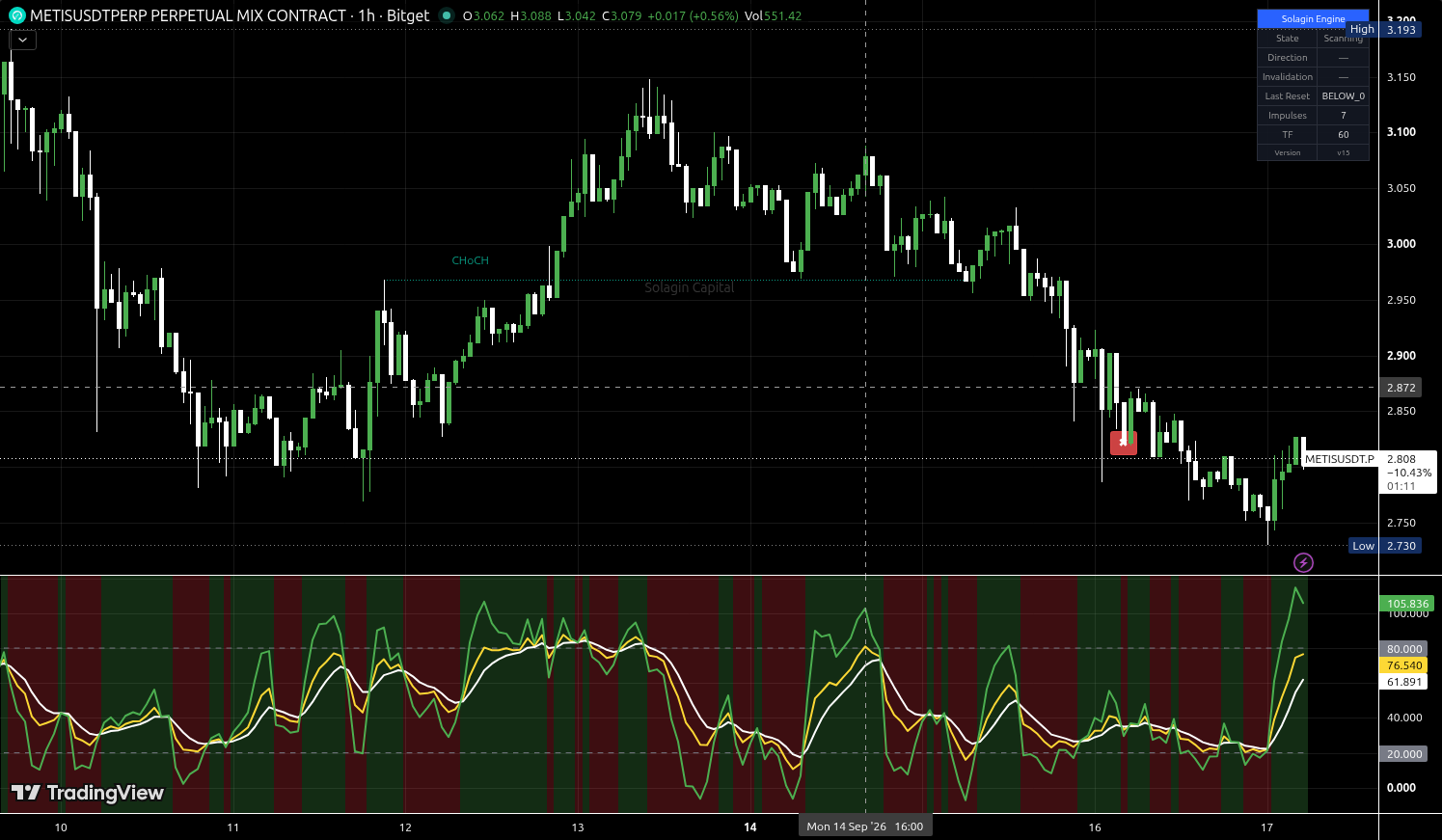
Task: Click the 3.100 price axis label
Action: (x=1401, y=132)
